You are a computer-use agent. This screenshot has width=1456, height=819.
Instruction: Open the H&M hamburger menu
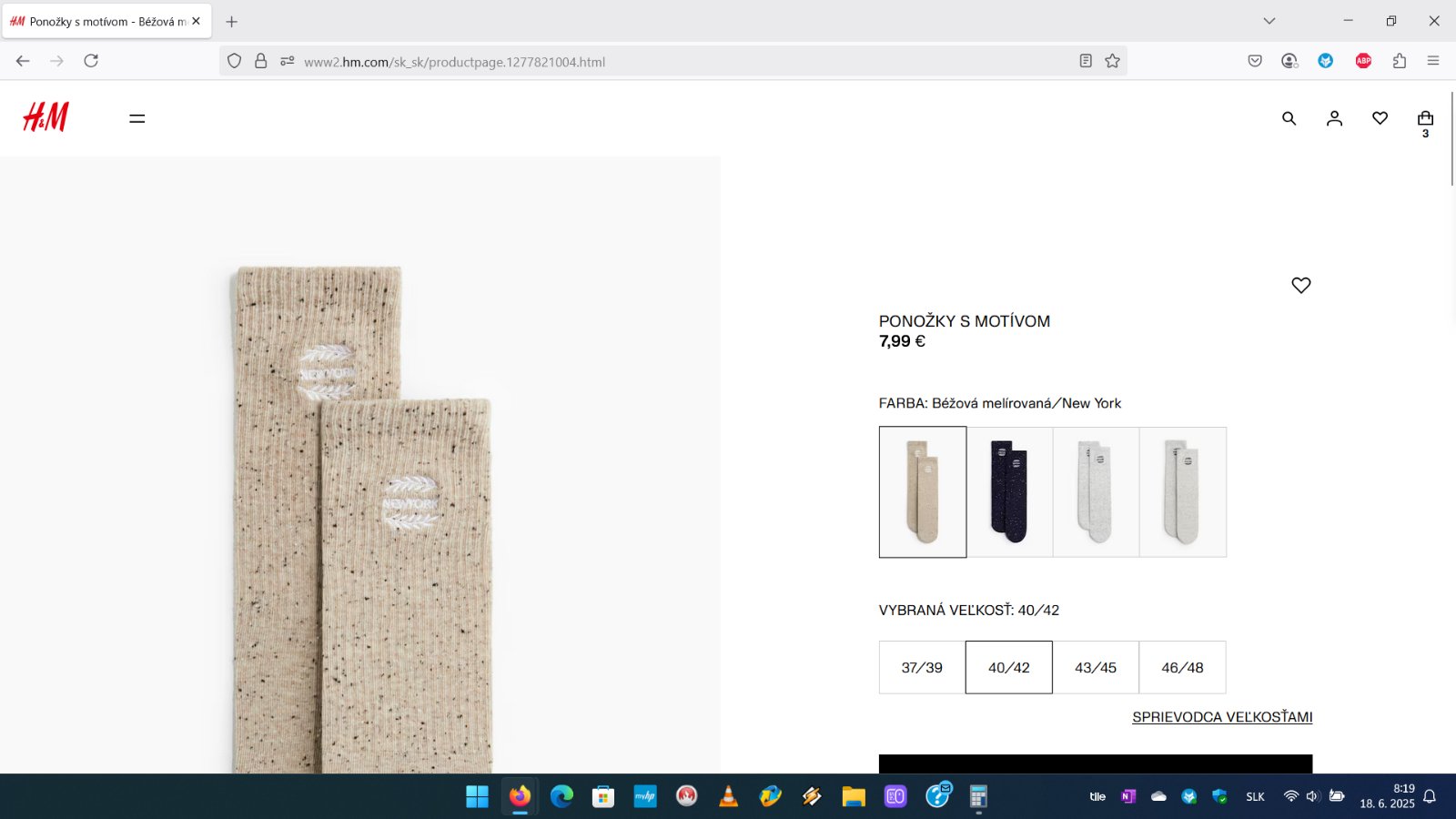pyautogui.click(x=137, y=118)
